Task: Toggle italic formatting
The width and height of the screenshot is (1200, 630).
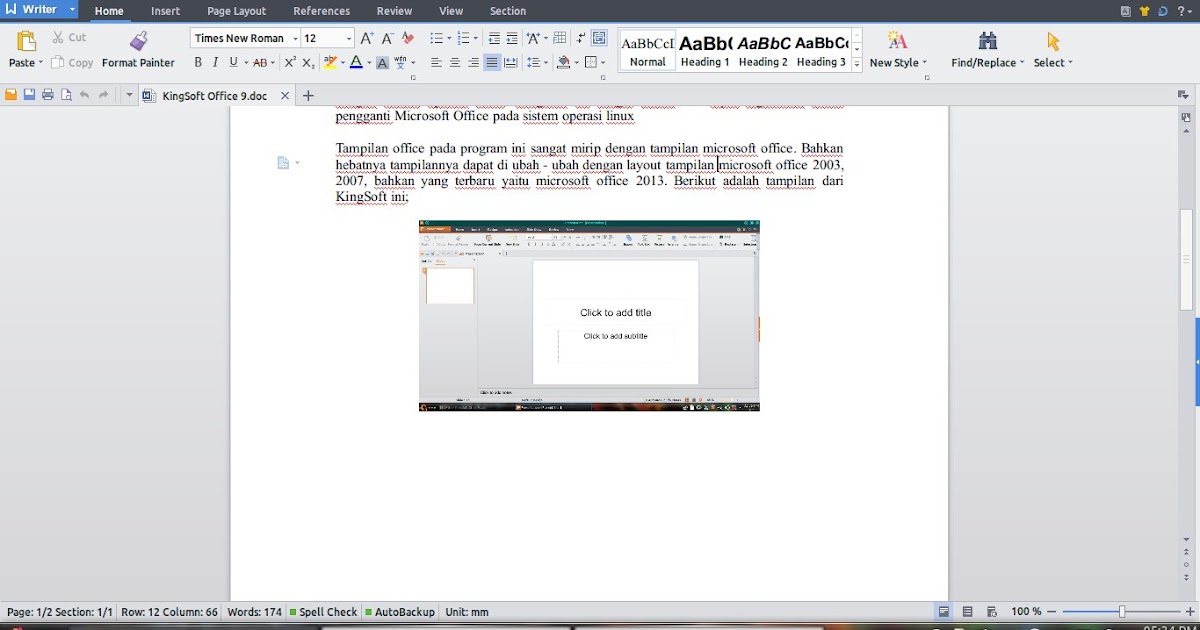Action: coord(215,62)
